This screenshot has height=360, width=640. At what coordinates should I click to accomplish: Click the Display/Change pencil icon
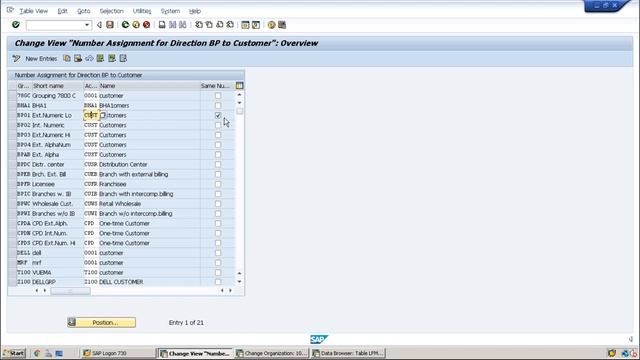coord(16,58)
